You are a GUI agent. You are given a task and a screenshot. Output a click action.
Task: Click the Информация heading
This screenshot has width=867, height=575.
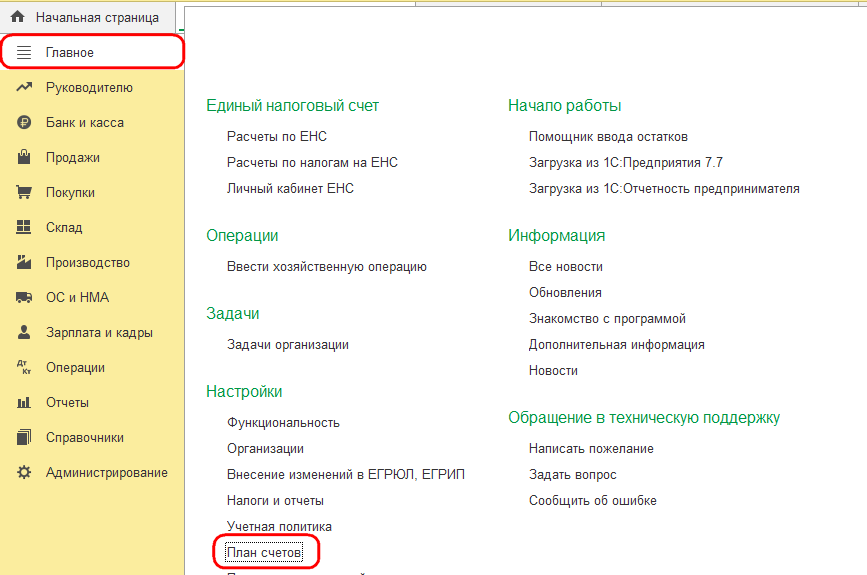pos(556,236)
